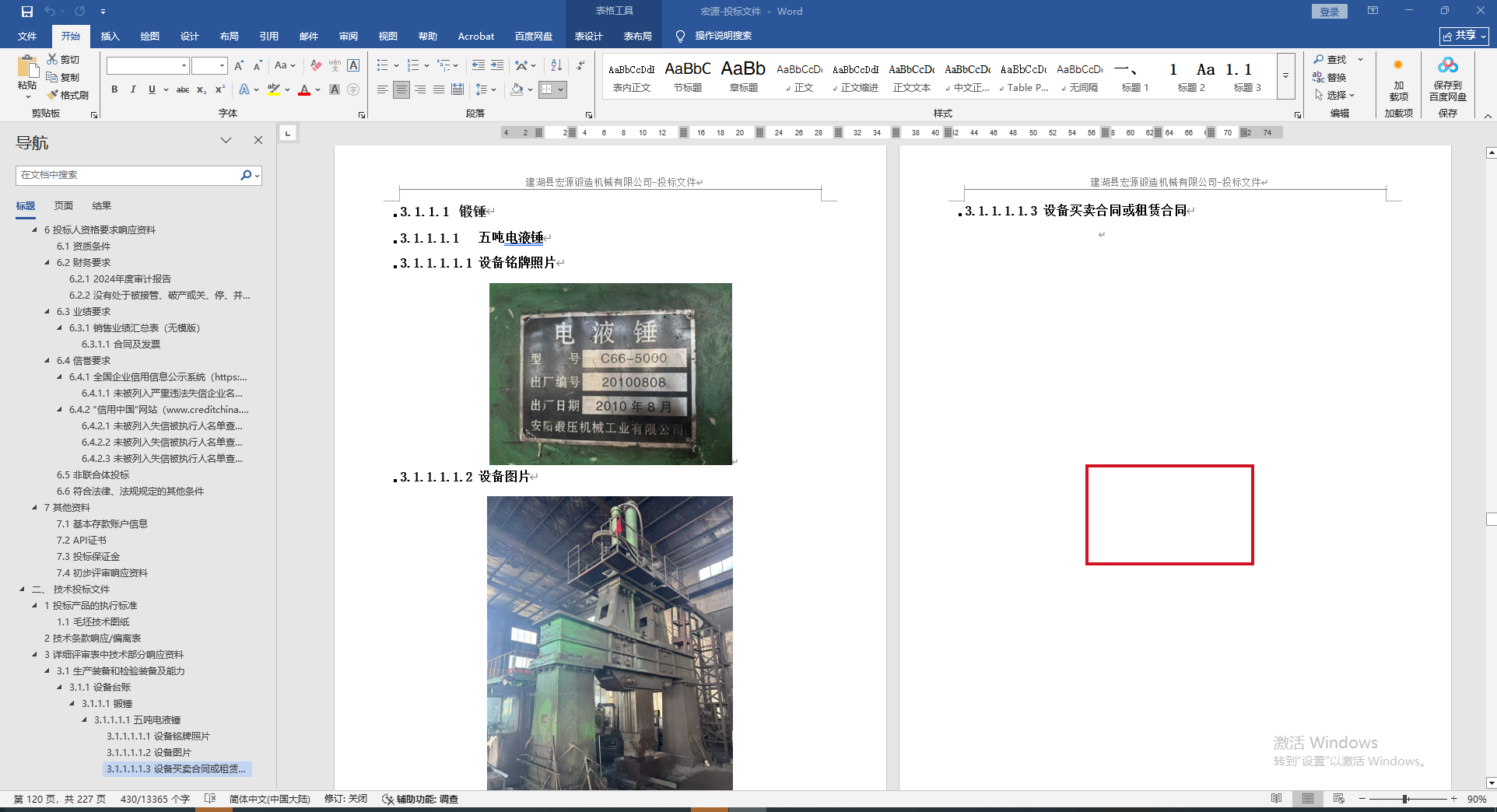Apply strikethrough formatting
The height and width of the screenshot is (812, 1497).
[x=183, y=90]
